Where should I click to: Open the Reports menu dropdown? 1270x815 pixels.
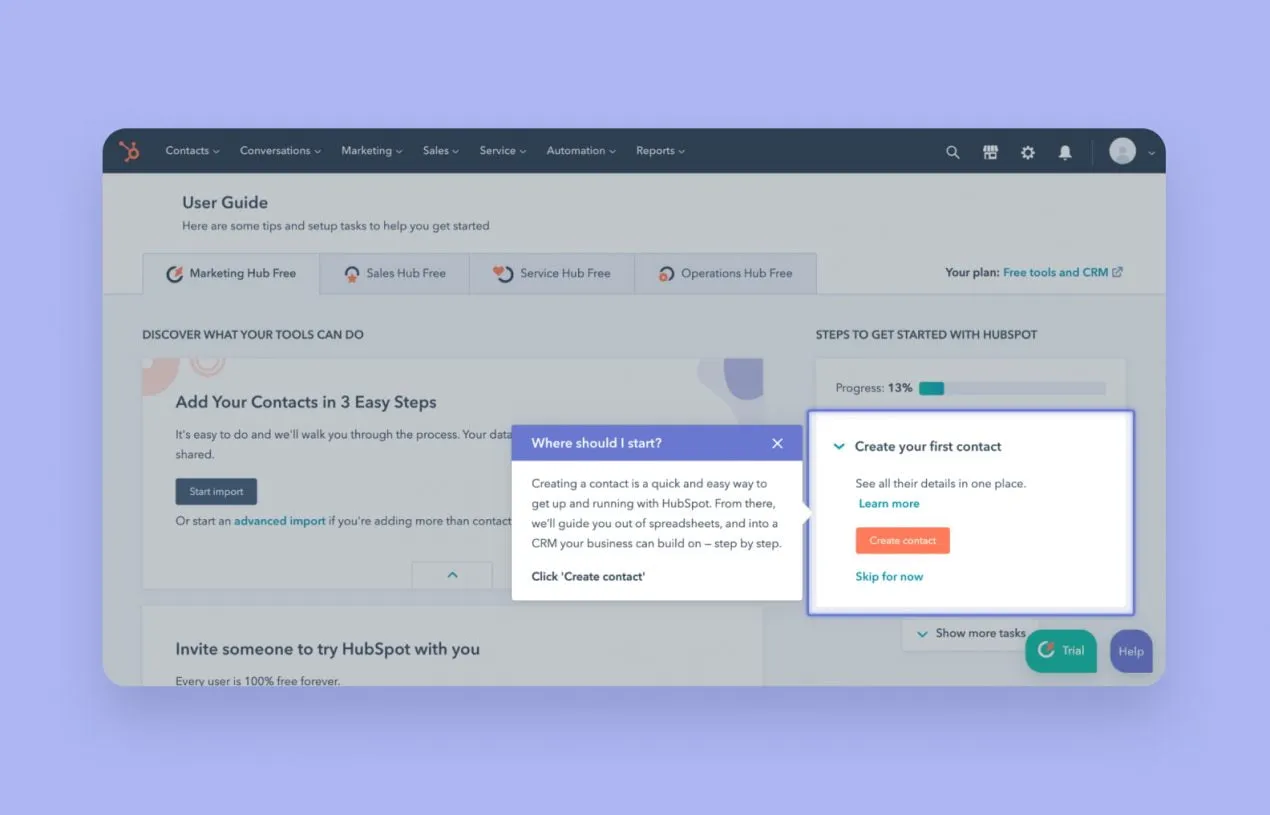click(660, 151)
